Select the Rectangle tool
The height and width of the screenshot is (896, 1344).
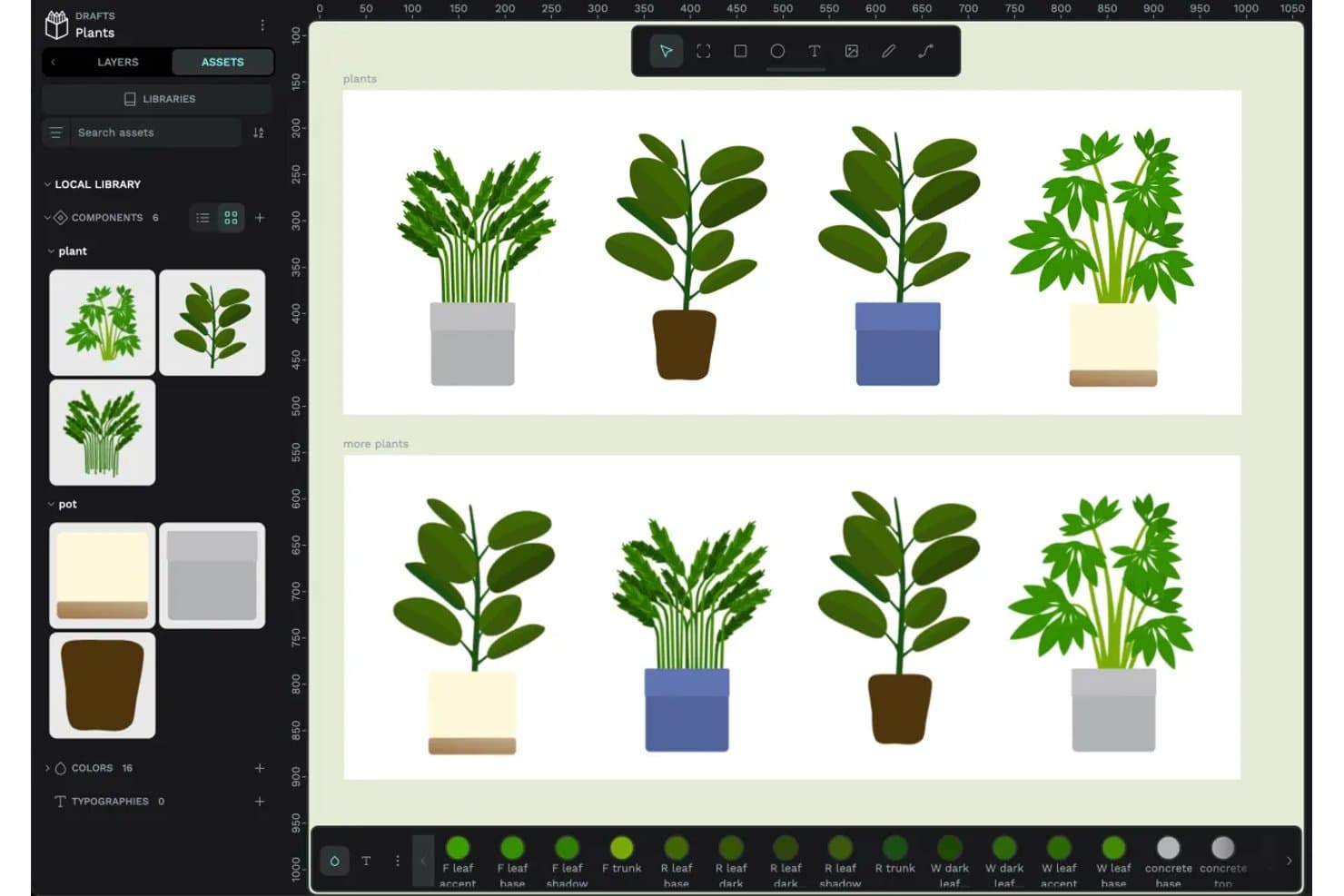(740, 51)
